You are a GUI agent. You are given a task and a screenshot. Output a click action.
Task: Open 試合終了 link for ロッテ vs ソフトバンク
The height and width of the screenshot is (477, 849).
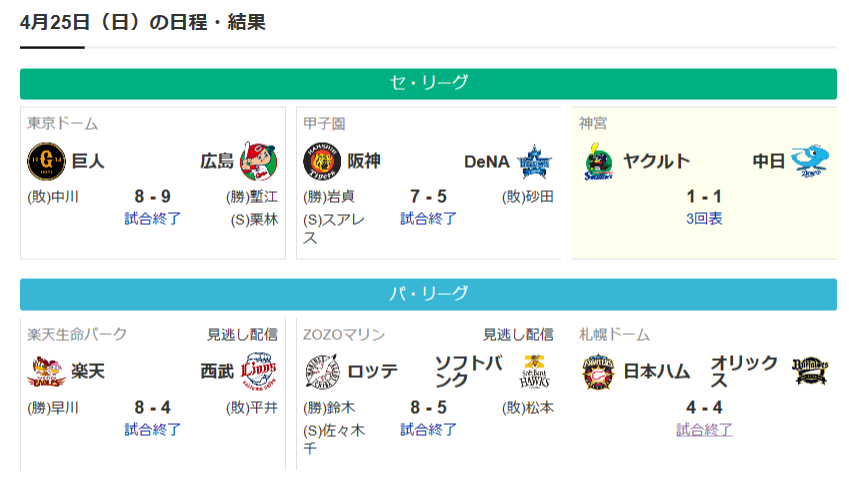[428, 430]
